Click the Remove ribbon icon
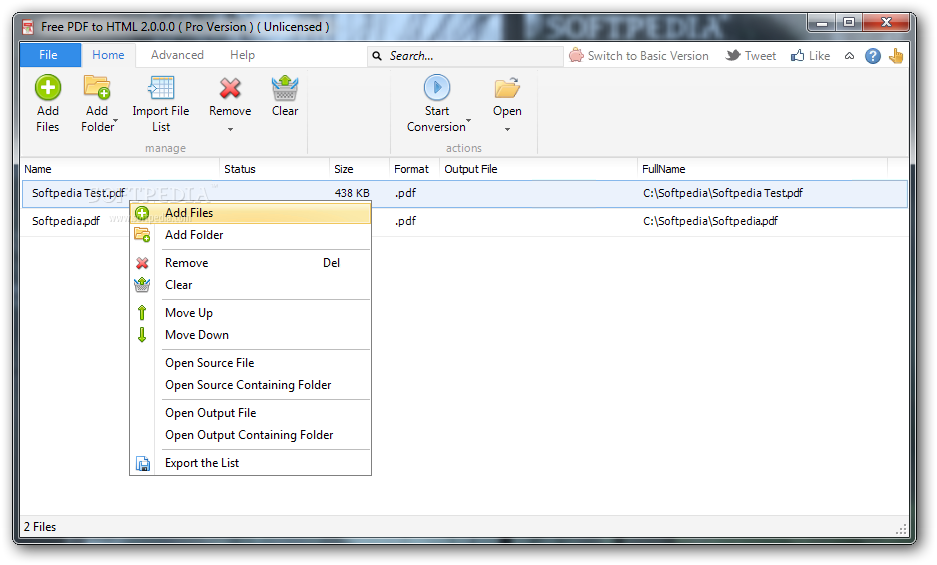Viewport: 937px width, 565px height. (x=230, y=88)
